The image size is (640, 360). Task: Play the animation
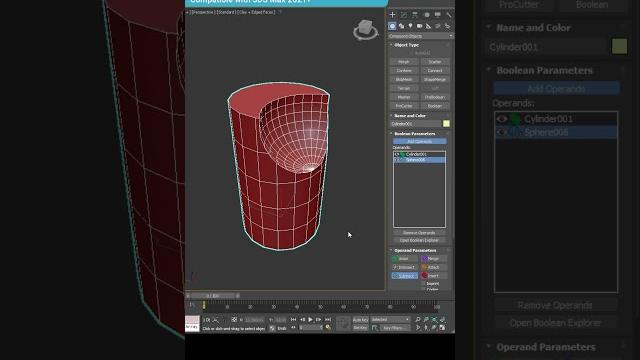pos(310,320)
